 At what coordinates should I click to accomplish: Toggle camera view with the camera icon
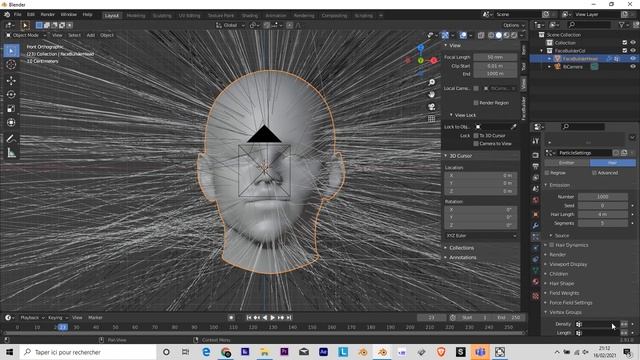431,107
